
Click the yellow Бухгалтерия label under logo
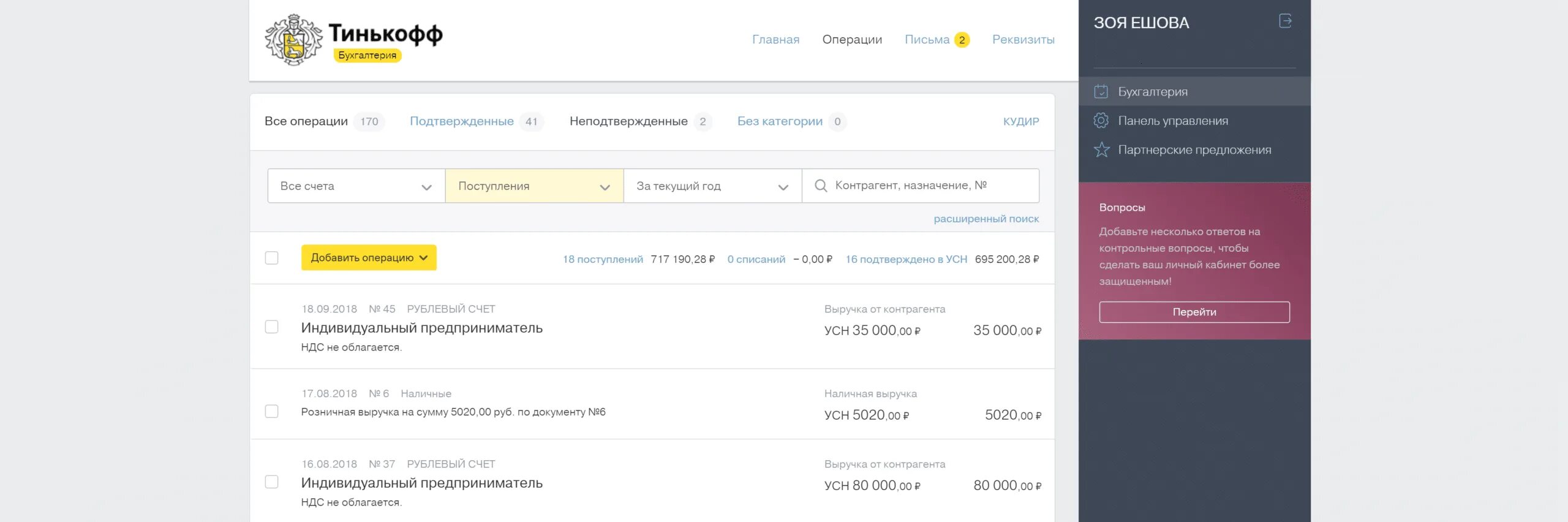click(x=367, y=55)
